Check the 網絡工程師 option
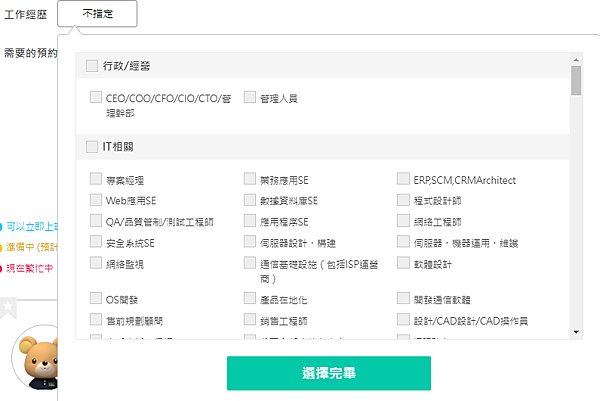The height and width of the screenshot is (401, 600). click(403, 221)
